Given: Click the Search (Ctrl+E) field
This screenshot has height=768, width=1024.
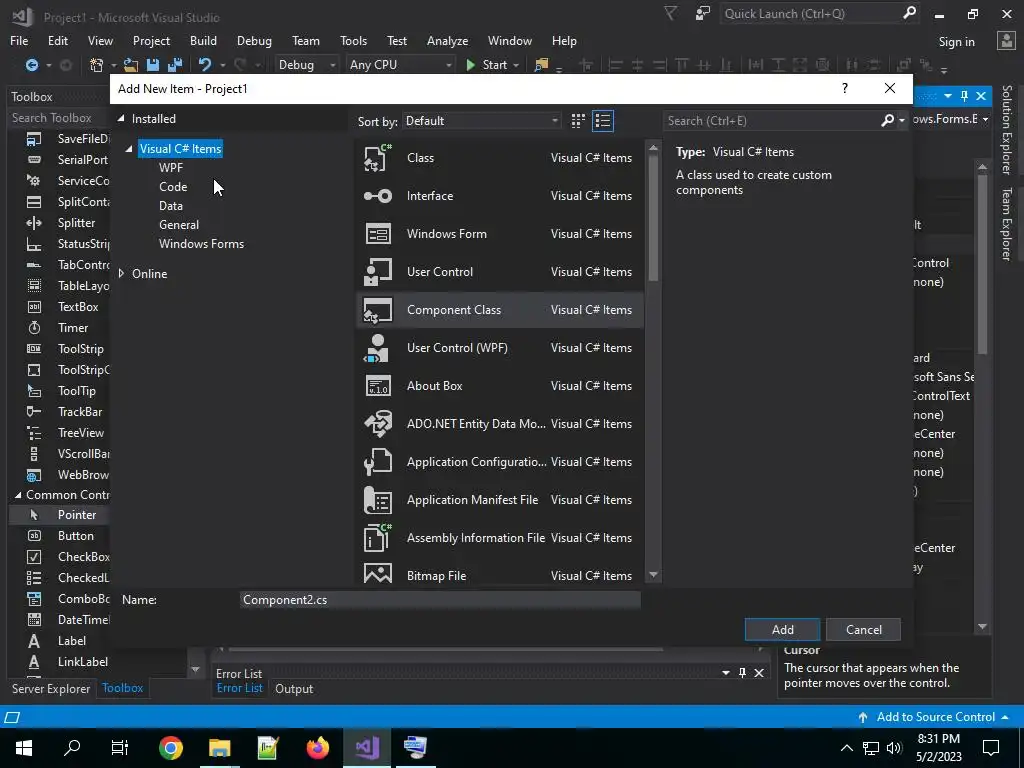Looking at the screenshot, I should tap(771, 121).
